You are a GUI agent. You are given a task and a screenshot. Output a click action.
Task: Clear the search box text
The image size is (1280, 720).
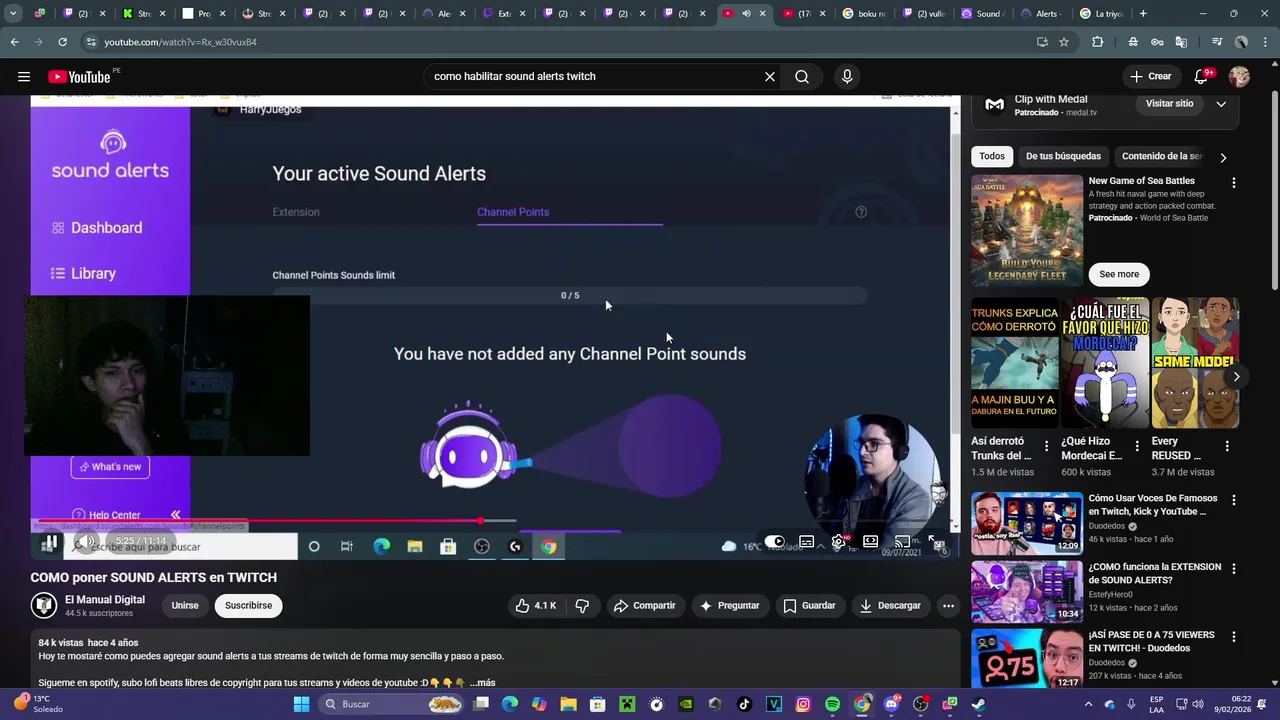coord(770,76)
